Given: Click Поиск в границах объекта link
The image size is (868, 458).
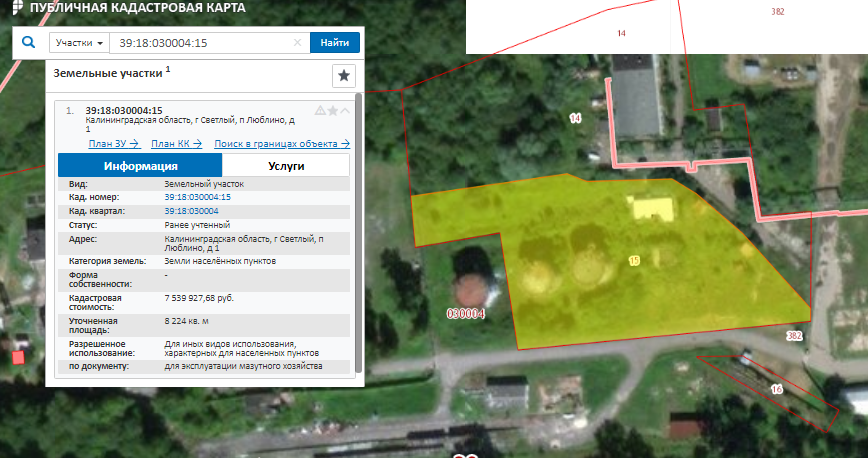Looking at the screenshot, I should pos(281,143).
